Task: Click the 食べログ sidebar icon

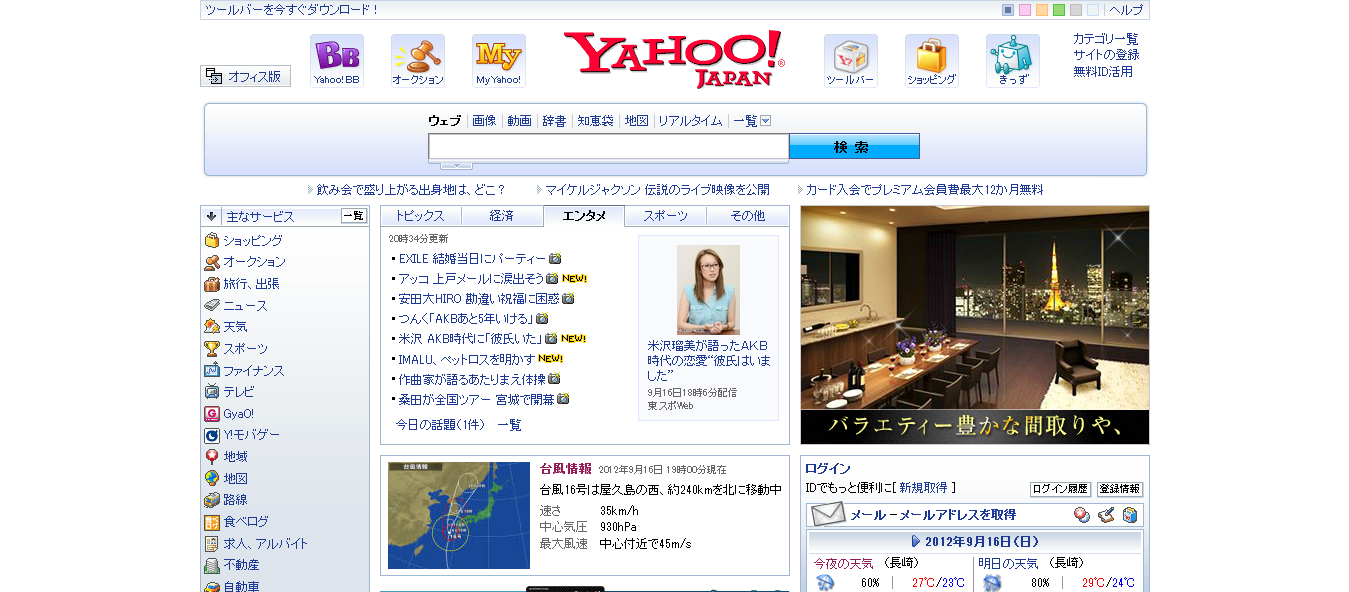Action: [212, 522]
